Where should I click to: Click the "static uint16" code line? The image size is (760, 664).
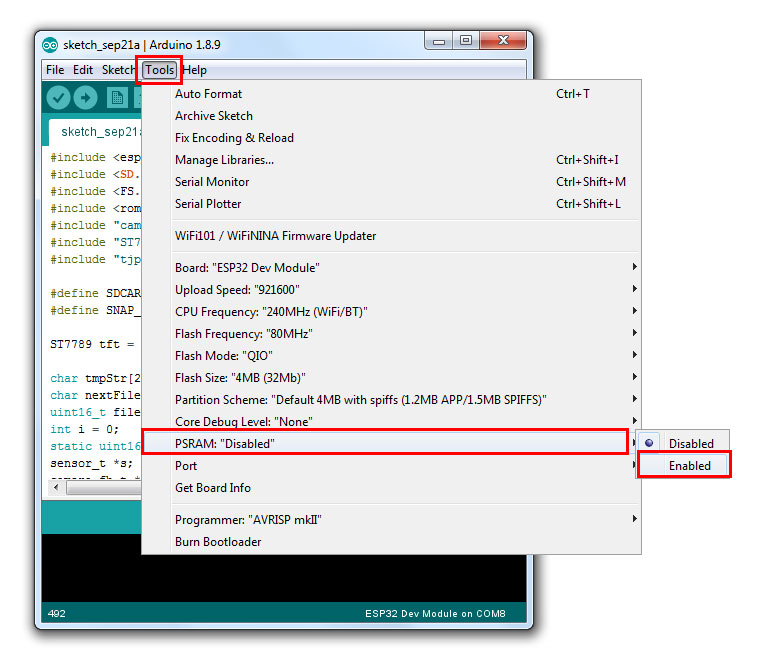point(95,446)
